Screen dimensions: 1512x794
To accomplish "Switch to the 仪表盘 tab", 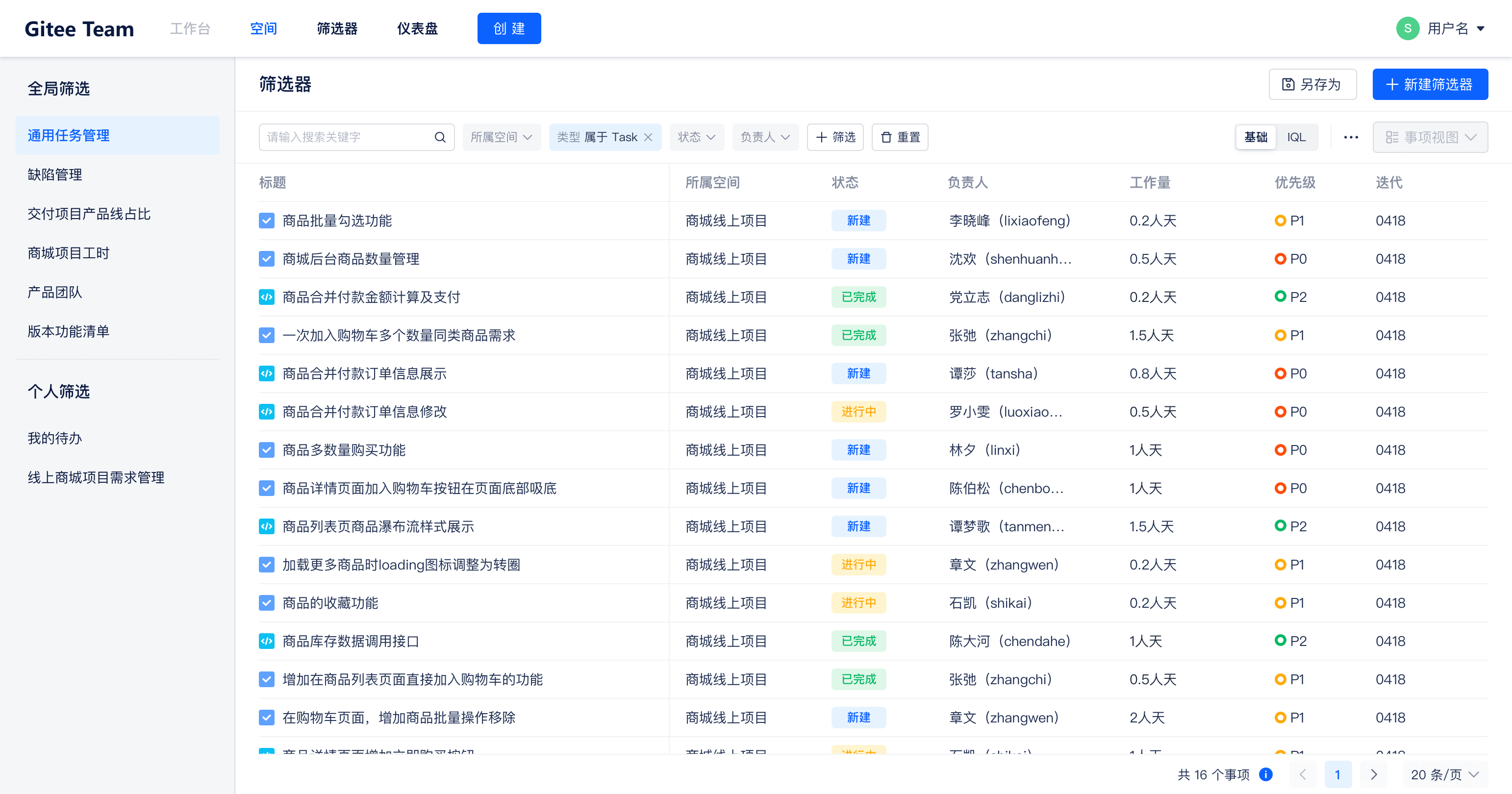I will (417, 28).
